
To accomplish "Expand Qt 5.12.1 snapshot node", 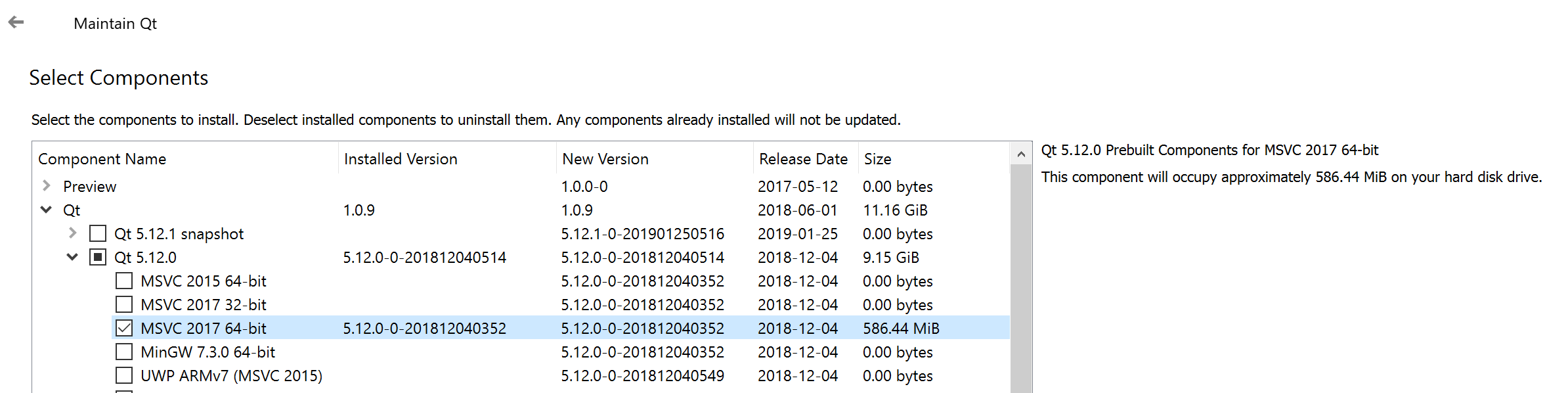I will (72, 233).
